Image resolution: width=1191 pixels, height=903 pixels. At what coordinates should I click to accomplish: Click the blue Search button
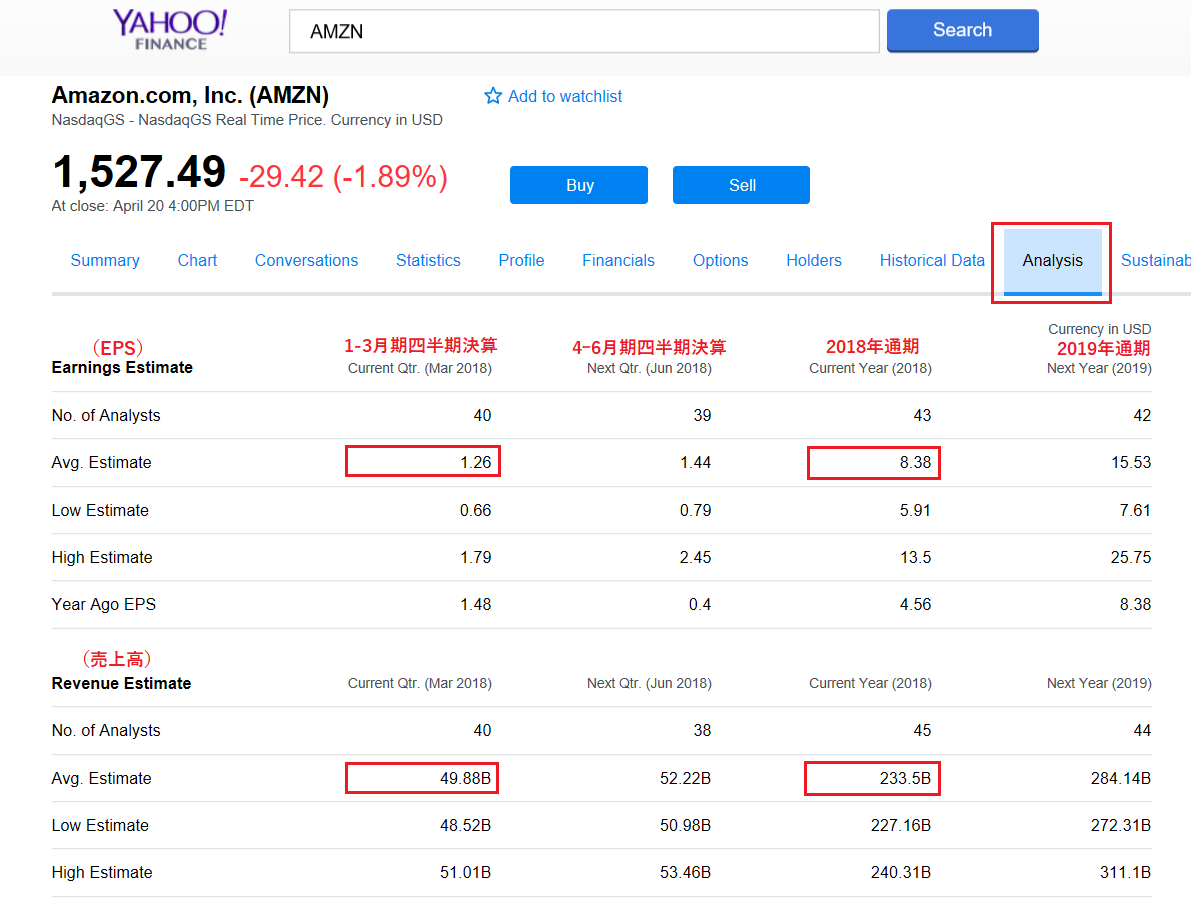(962, 30)
